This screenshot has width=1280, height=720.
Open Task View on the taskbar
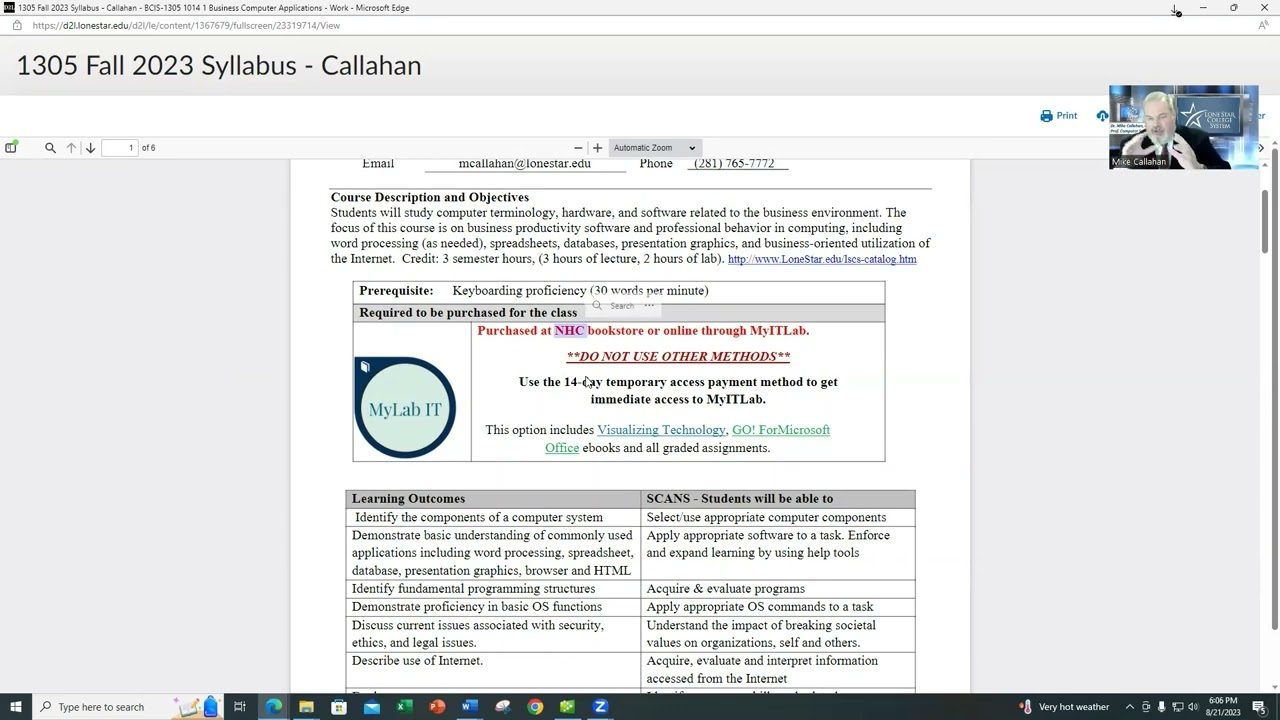point(240,707)
